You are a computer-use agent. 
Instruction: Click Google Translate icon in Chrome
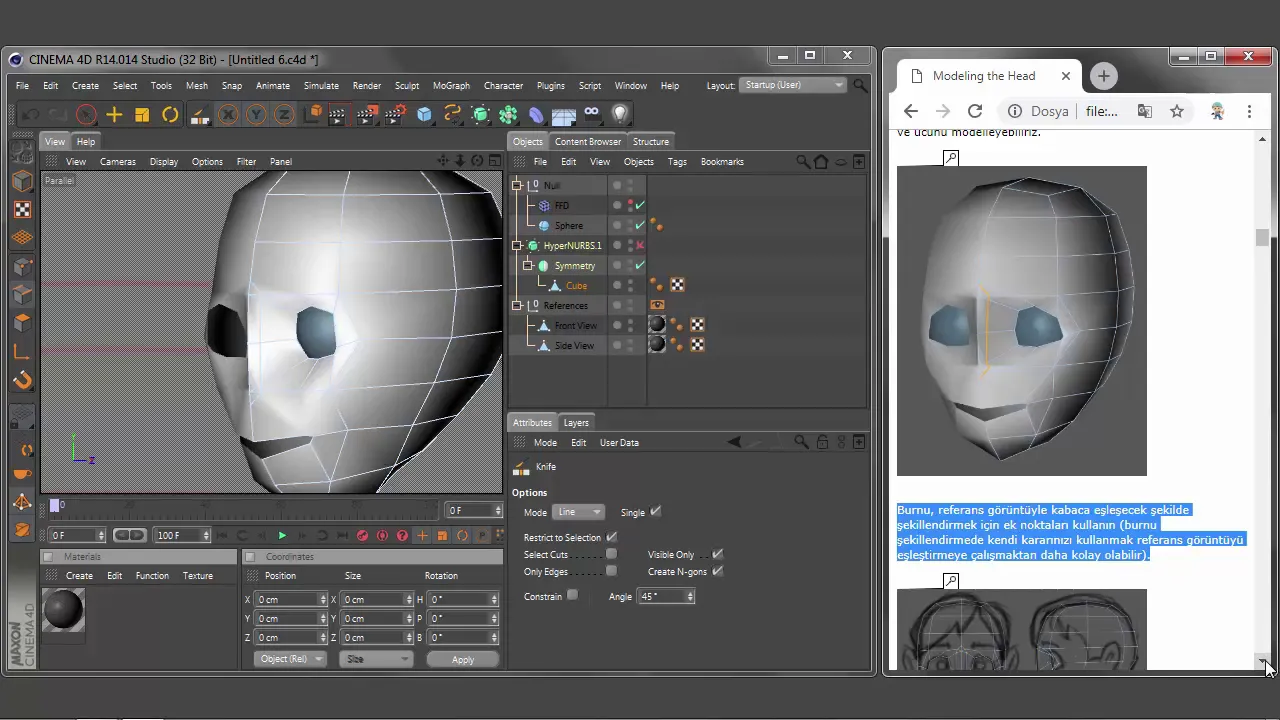1144,111
